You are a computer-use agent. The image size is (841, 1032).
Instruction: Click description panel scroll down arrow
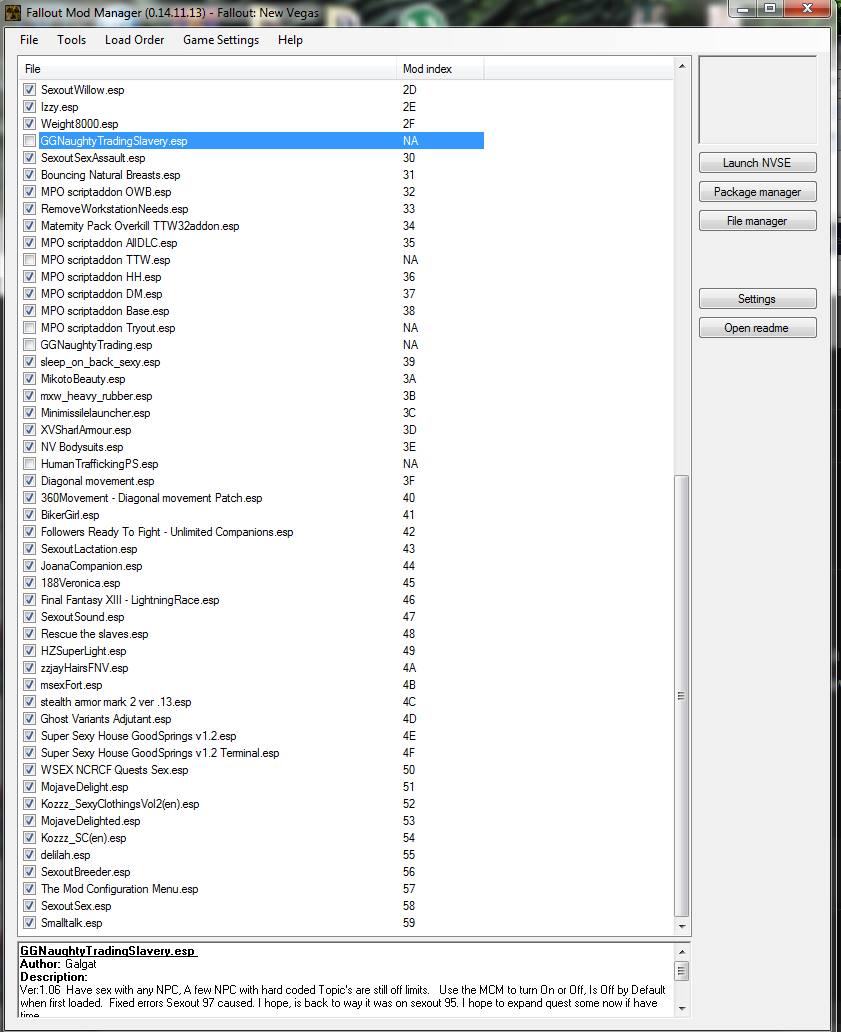coord(682,1008)
